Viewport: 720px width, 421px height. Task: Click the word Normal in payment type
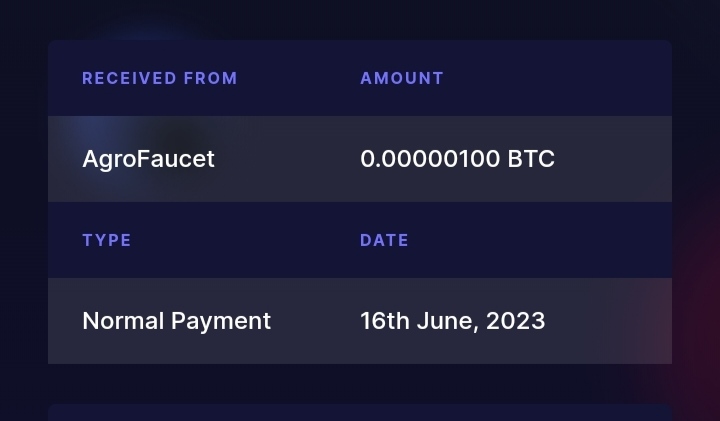[123, 320]
